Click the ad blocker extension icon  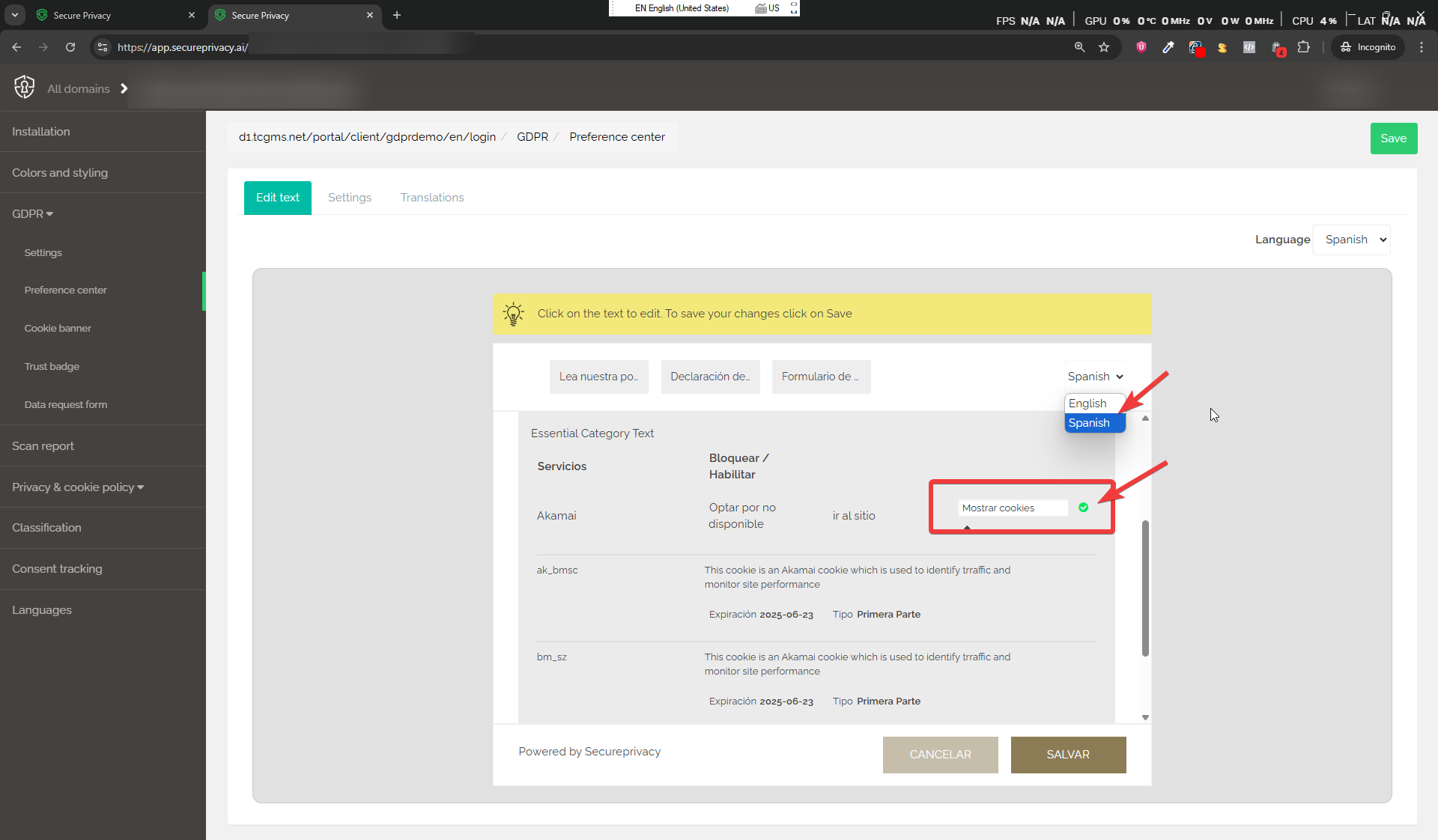click(1141, 47)
